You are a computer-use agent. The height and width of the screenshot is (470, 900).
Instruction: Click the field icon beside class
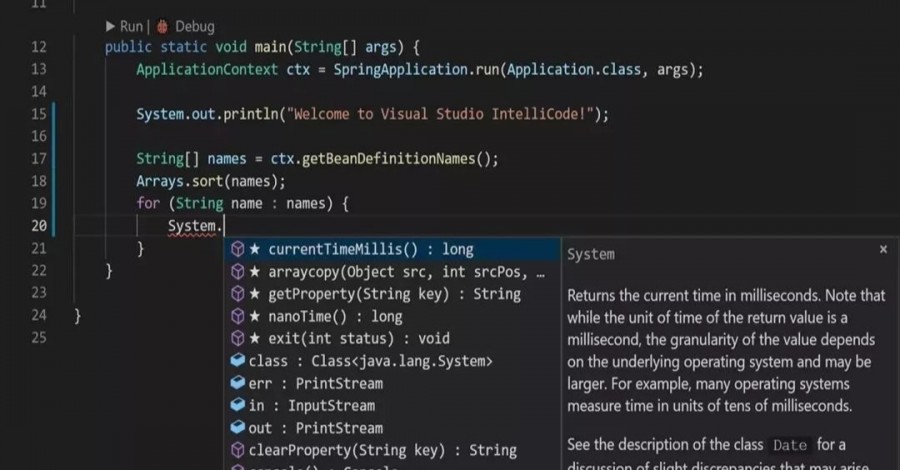(238, 360)
